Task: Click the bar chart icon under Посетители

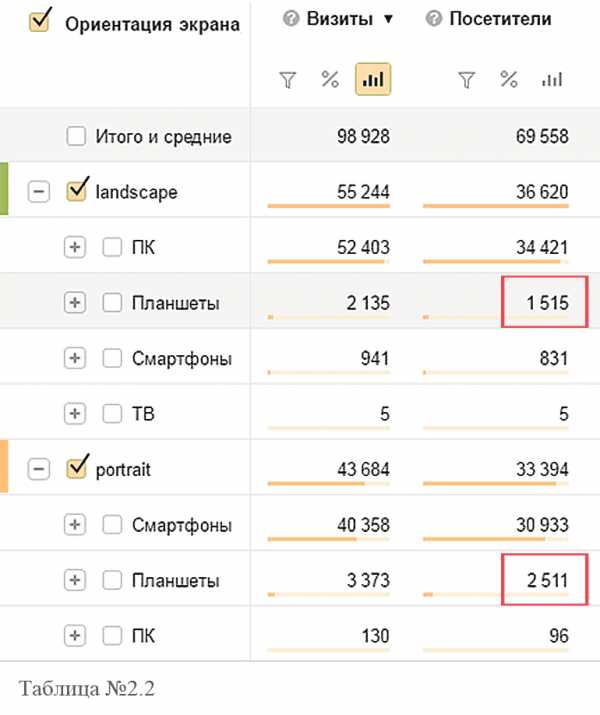Action: (x=551, y=80)
